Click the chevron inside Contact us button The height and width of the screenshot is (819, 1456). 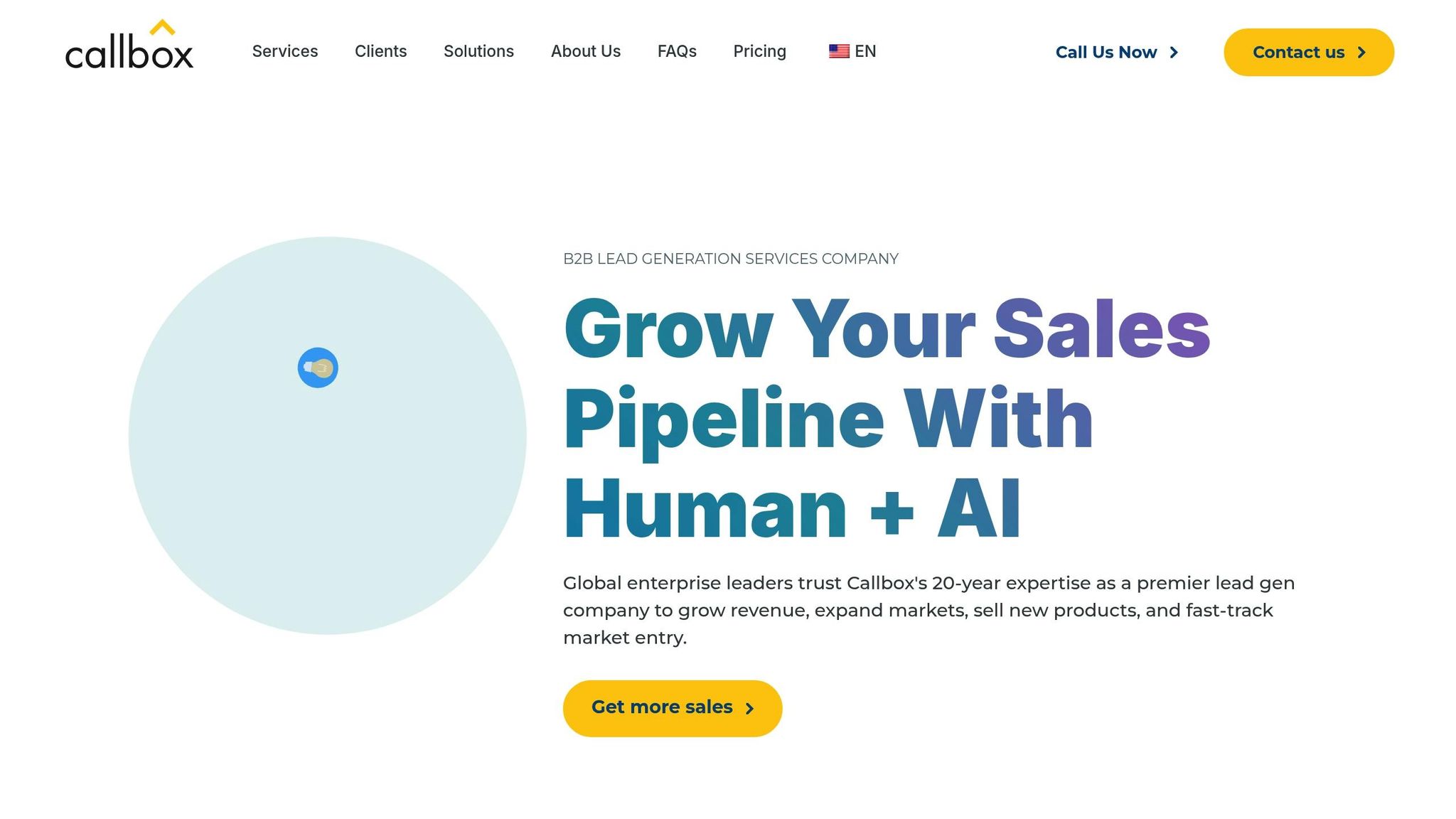point(1361,53)
